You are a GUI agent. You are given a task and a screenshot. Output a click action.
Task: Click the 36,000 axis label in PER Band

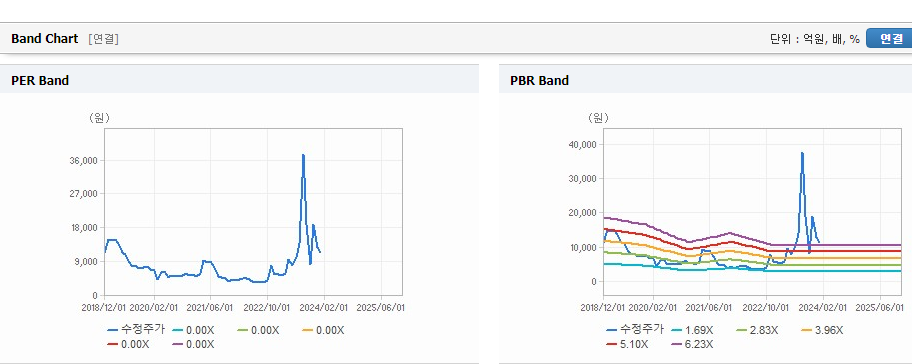point(83,160)
